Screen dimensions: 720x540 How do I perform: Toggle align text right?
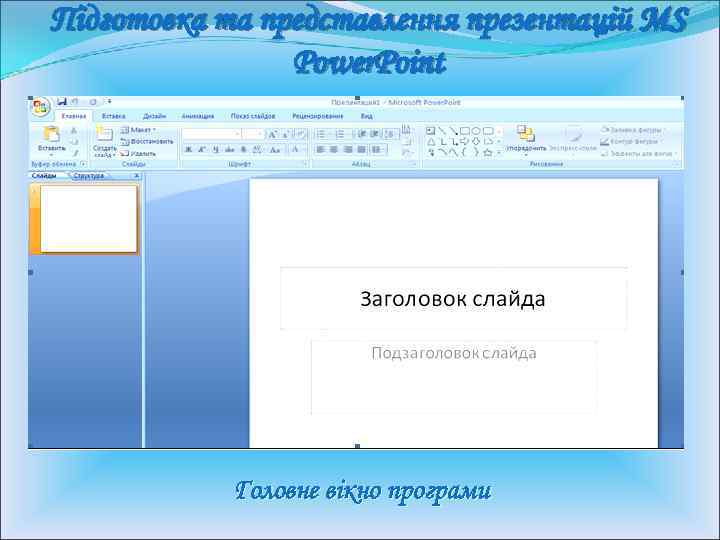(348, 149)
